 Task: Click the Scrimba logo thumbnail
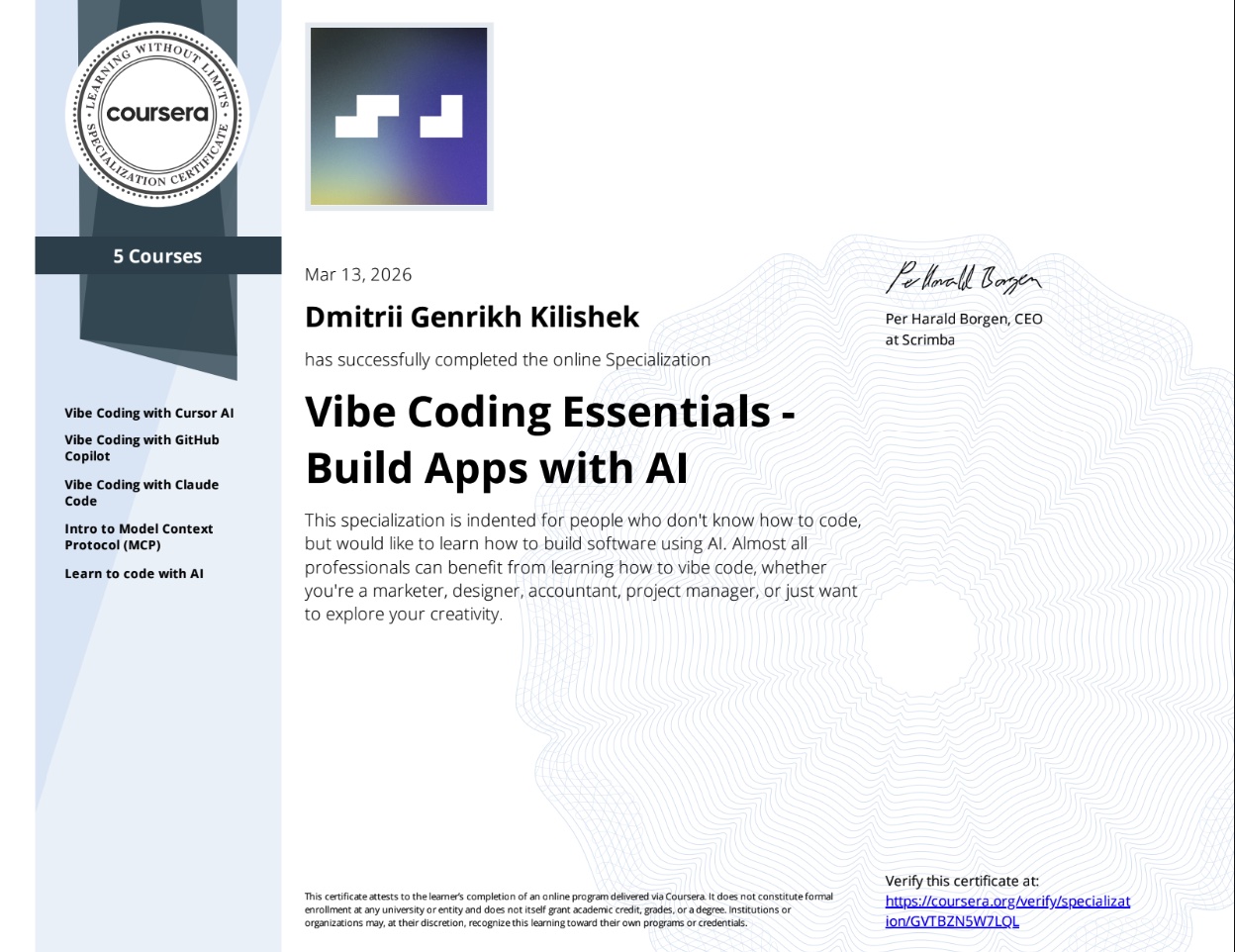point(399,117)
